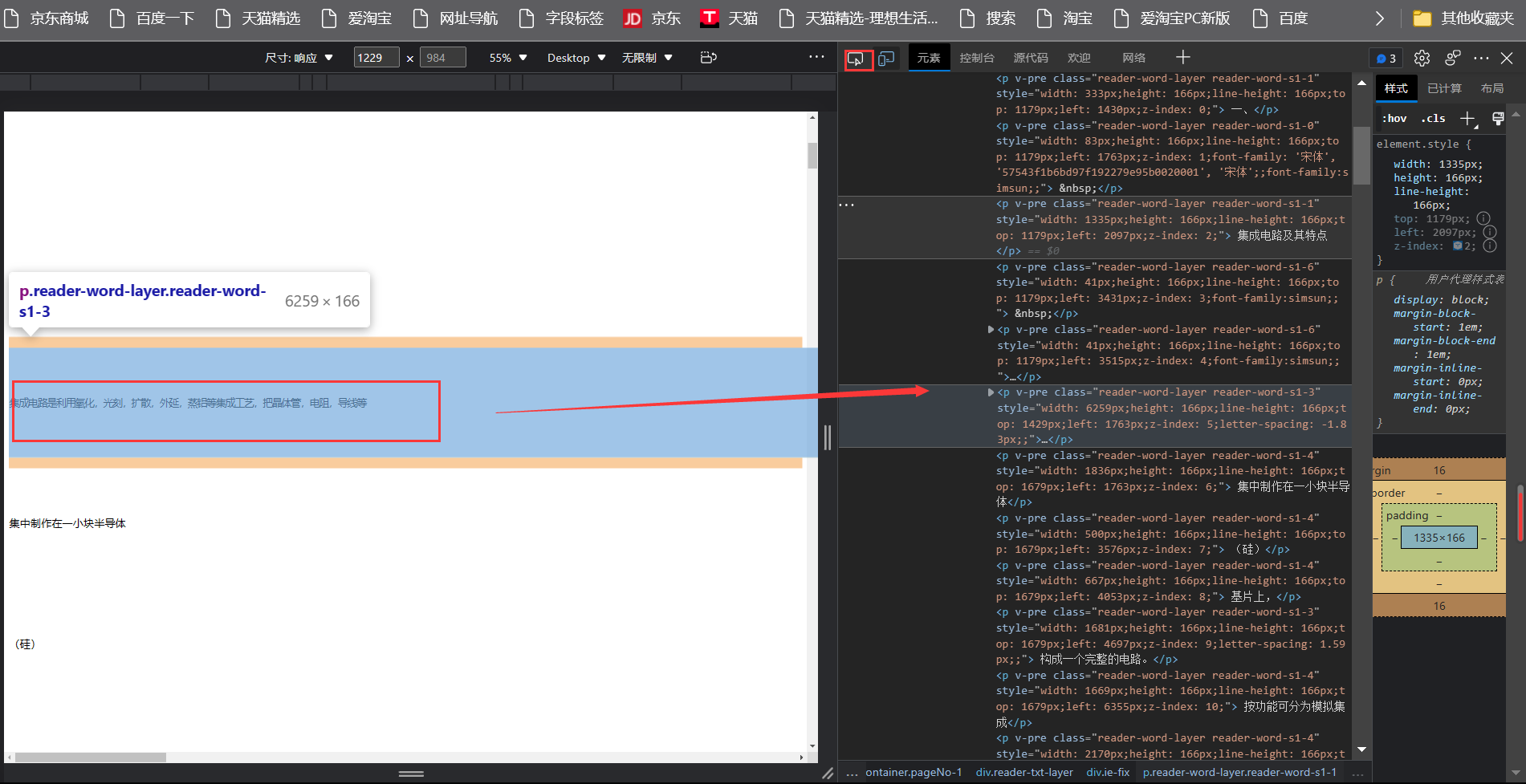The width and height of the screenshot is (1526, 784).
Task: Open device toolbar more options menu
Action: pos(816,57)
